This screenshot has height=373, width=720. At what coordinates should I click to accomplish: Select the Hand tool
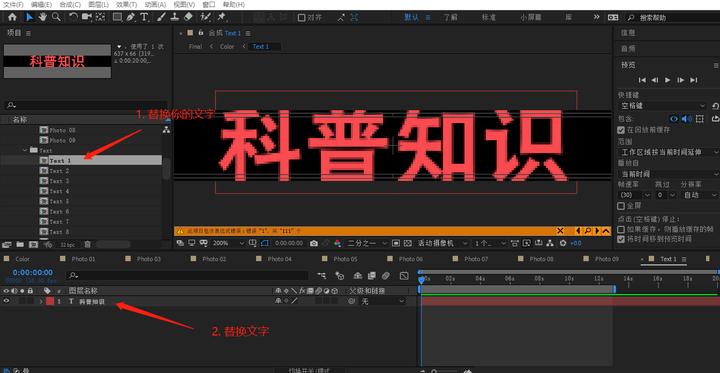tap(43, 17)
